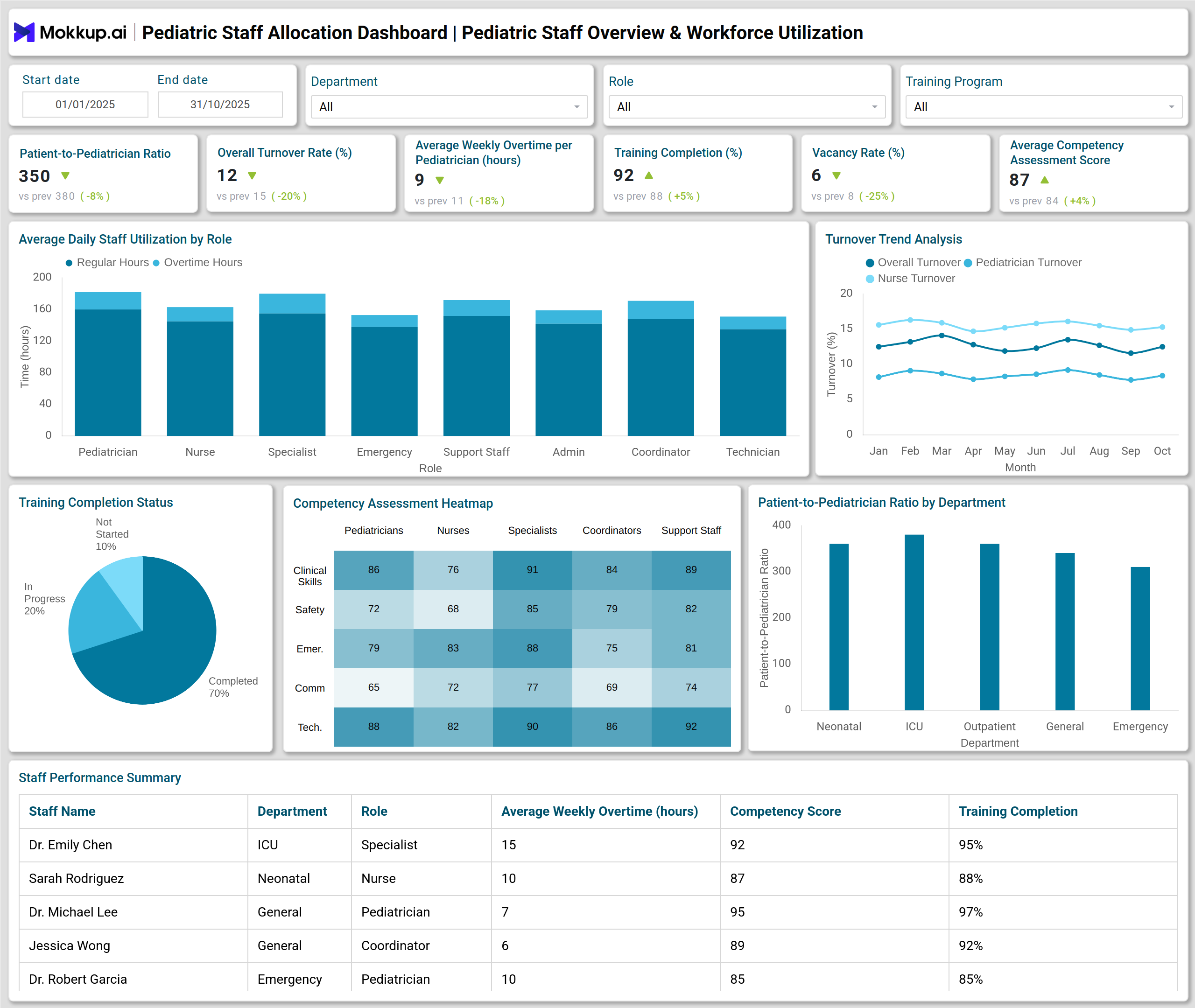Select the Nurse bar in utilization chart
This screenshot has width=1195, height=1008.
(x=200, y=371)
